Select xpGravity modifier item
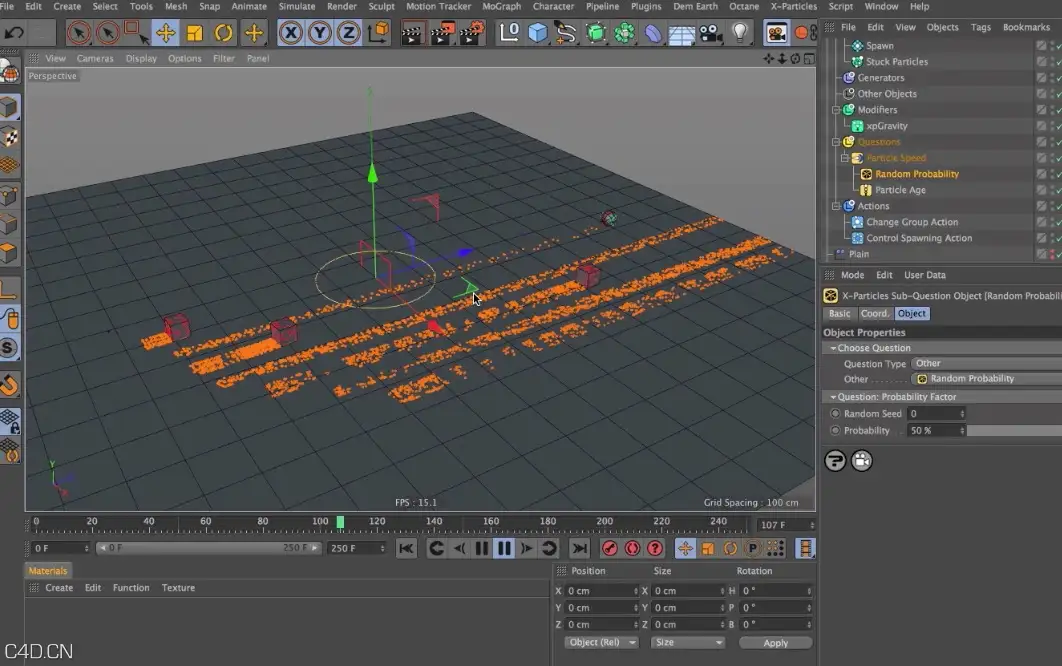 pos(887,126)
